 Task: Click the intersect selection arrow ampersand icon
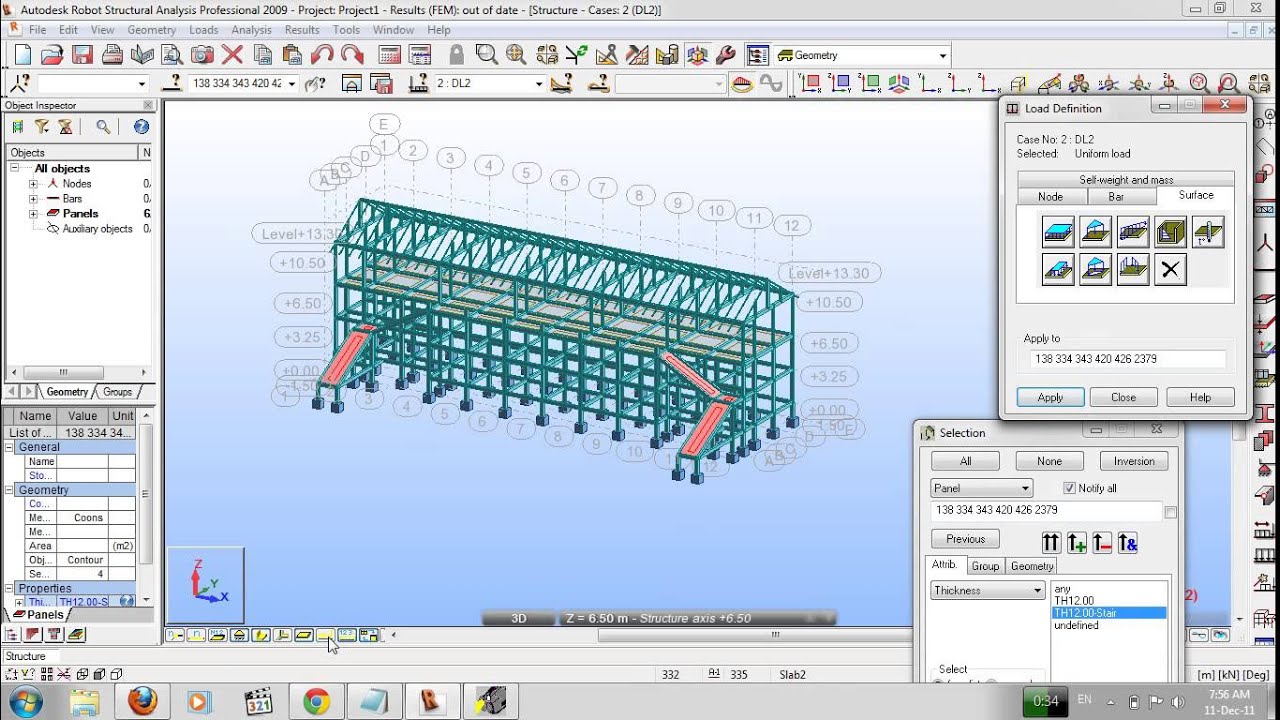1128,542
